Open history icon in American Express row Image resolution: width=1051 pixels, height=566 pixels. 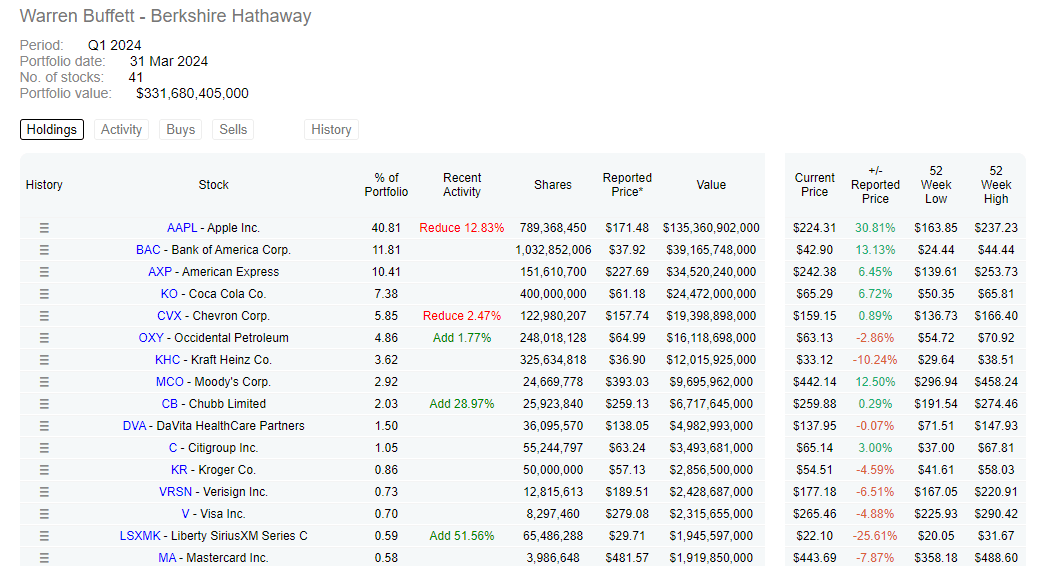[44, 272]
